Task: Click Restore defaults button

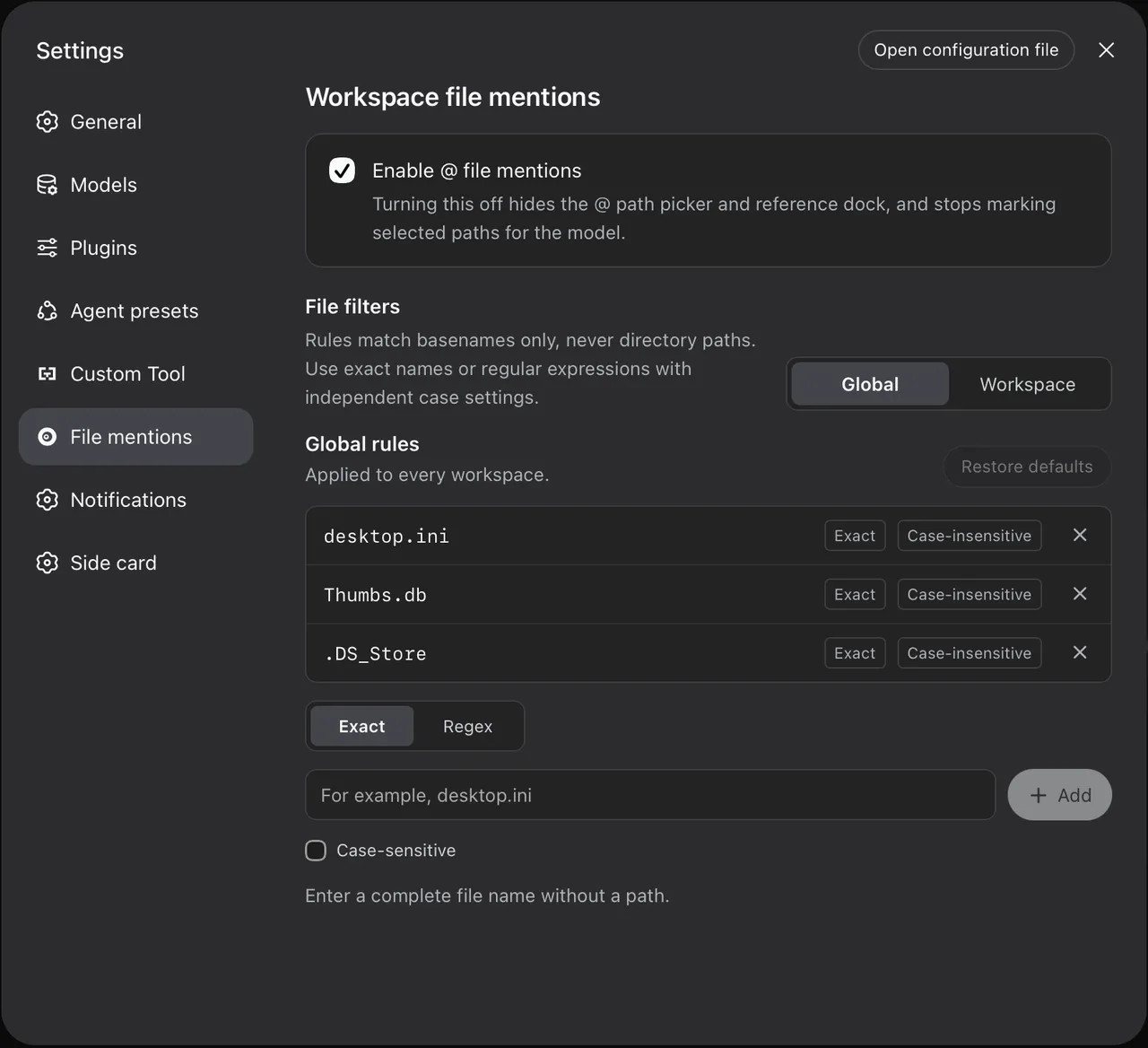Action: point(1027,467)
